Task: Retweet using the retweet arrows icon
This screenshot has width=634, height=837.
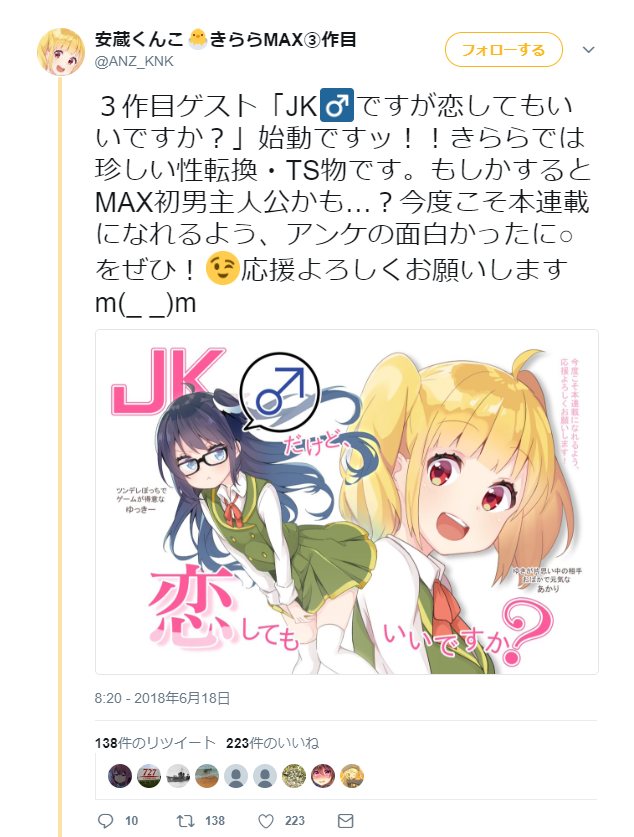Action: 185,820
